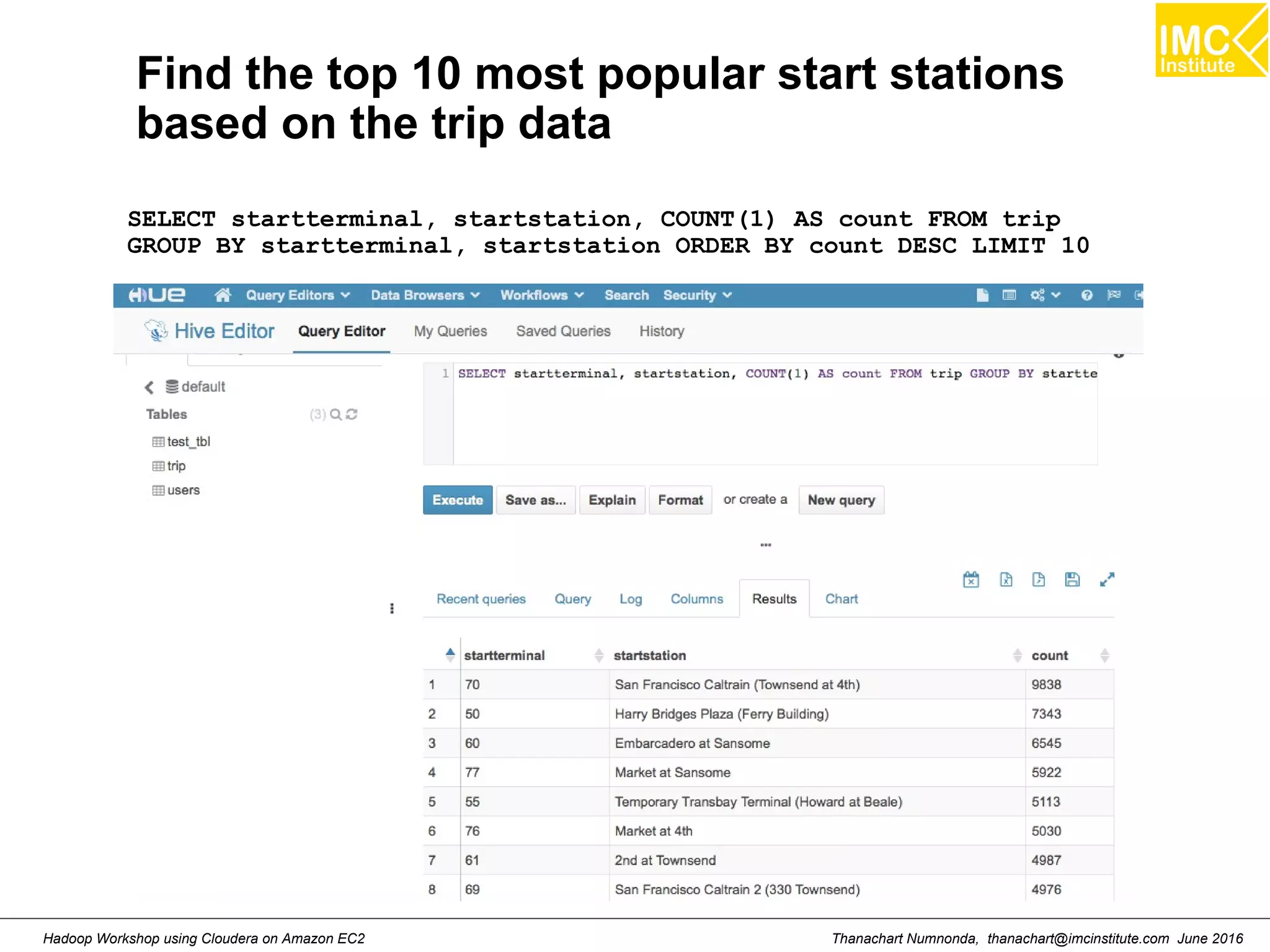Open the Data Browsers menu

click(x=425, y=296)
